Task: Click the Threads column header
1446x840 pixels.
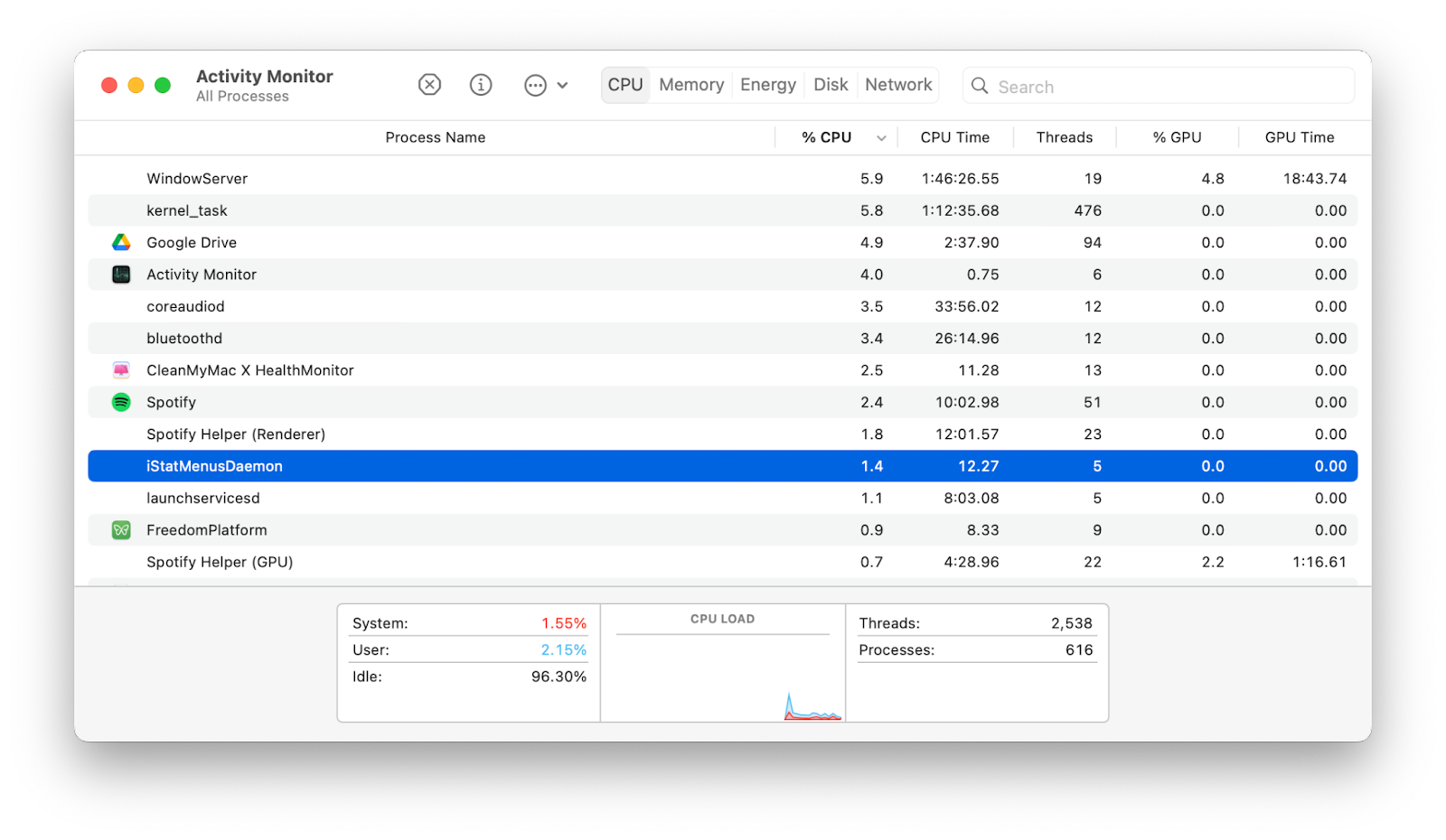Action: pos(1065,137)
